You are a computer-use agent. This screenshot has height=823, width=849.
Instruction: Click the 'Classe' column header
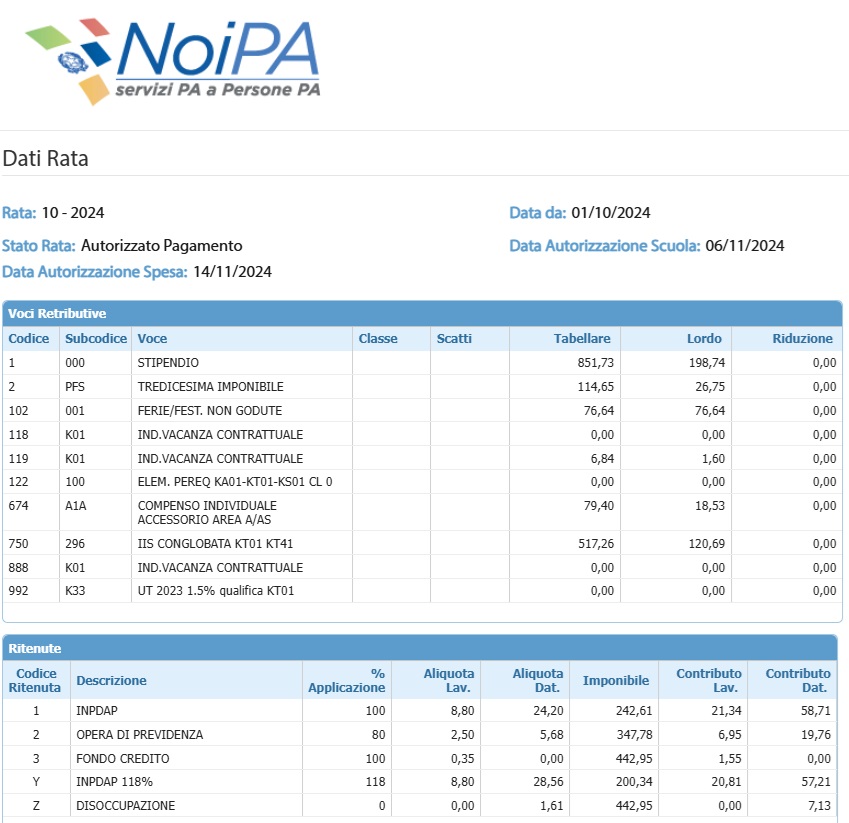point(378,338)
